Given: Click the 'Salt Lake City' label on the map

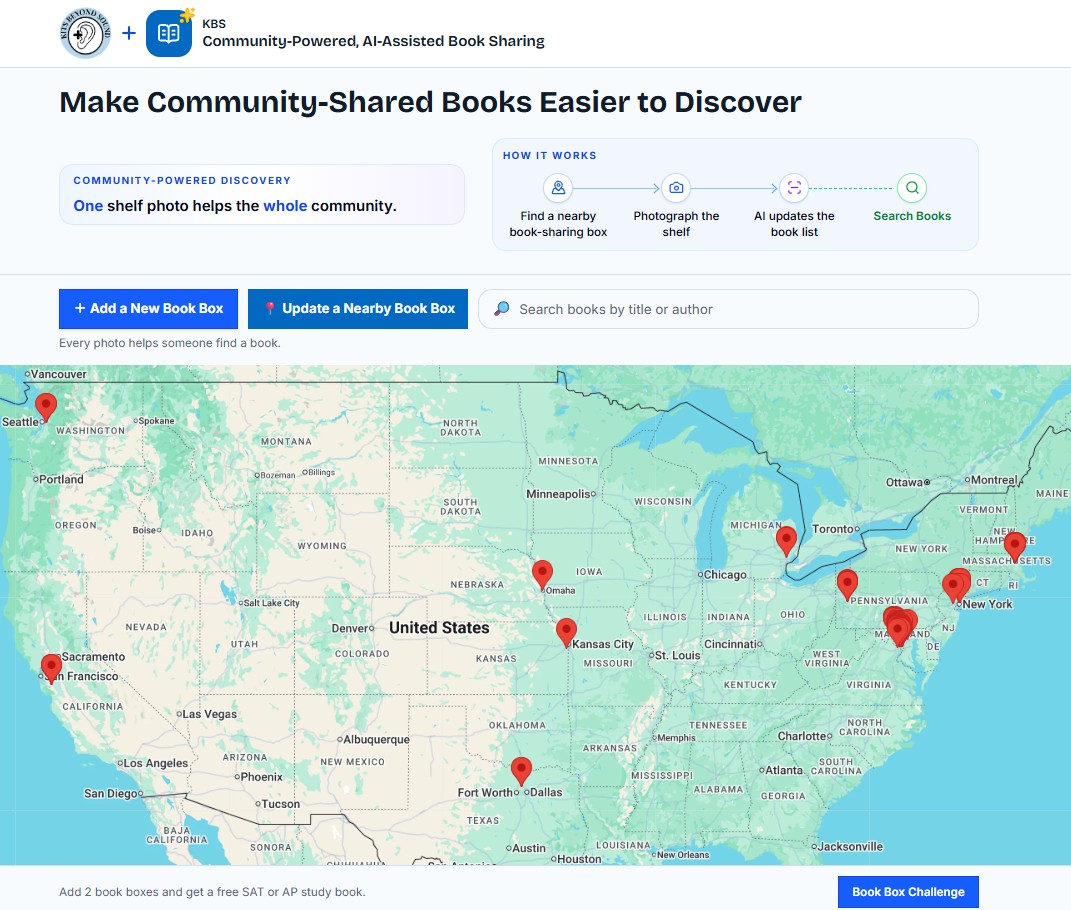Looking at the screenshot, I should coord(272,603).
